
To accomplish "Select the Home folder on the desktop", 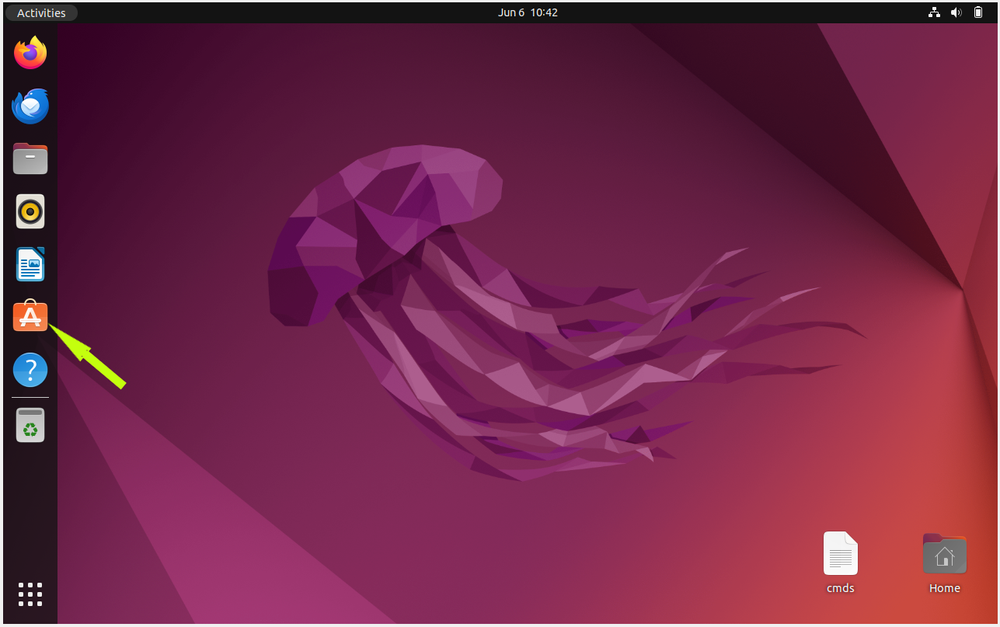I will coord(944,553).
